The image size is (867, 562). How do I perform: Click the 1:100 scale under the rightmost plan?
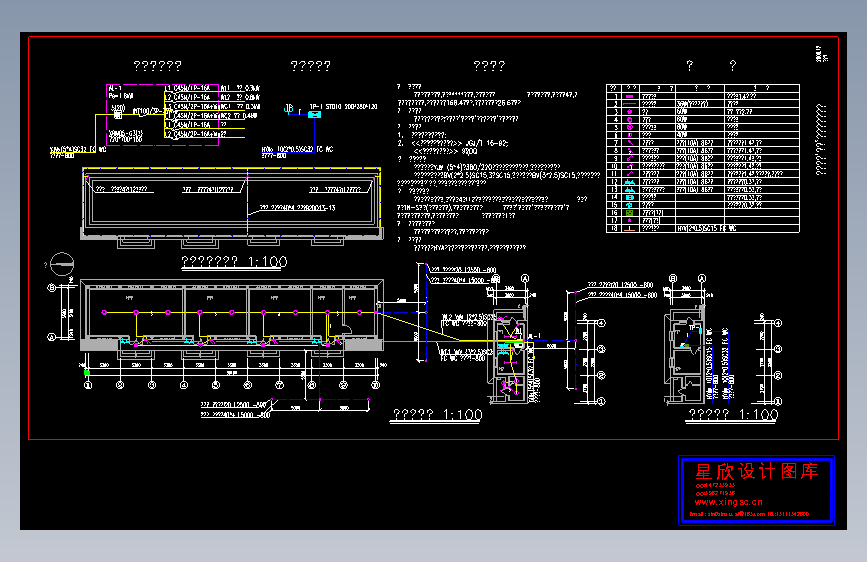click(x=759, y=414)
